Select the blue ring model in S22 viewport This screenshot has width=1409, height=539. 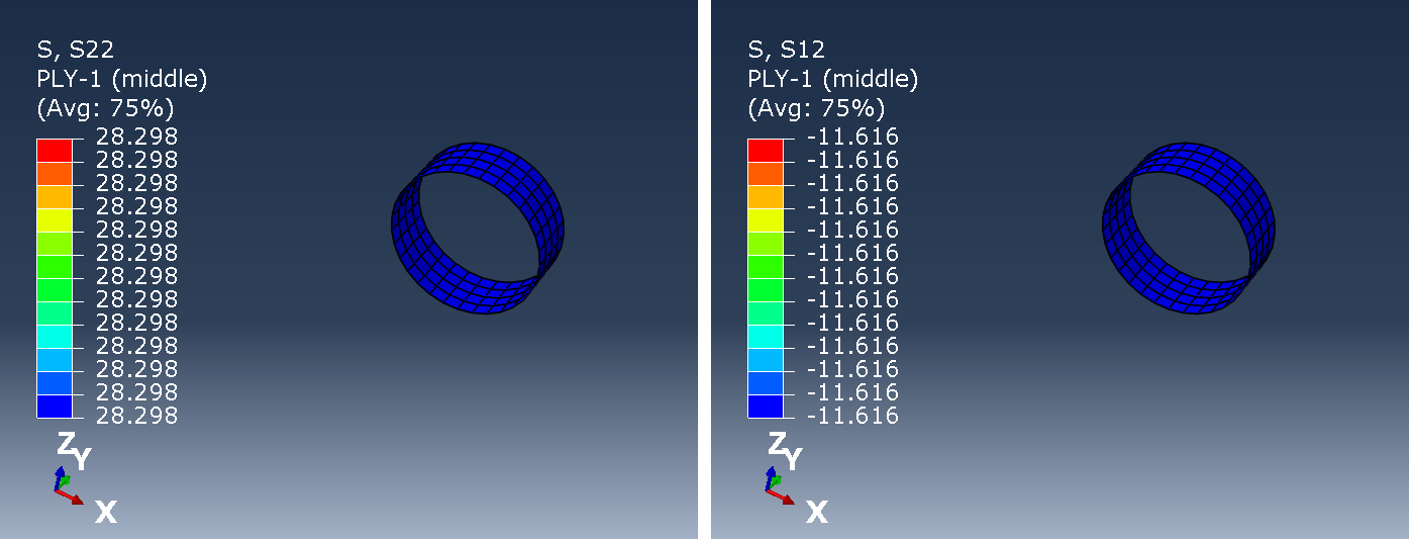coord(477,230)
